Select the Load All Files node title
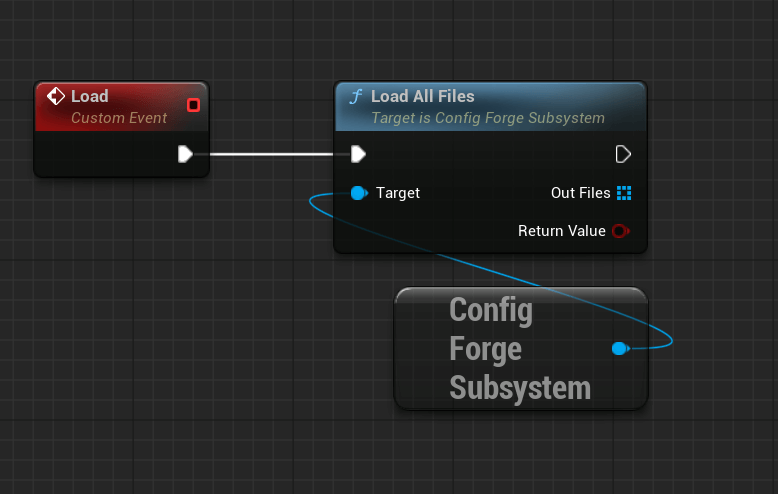 point(422,96)
